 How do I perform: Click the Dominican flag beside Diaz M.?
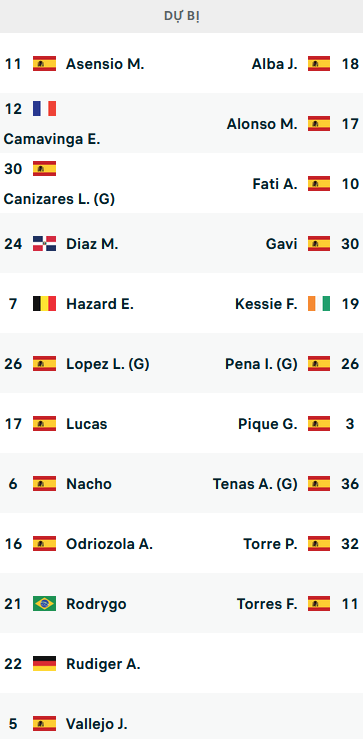(44, 244)
